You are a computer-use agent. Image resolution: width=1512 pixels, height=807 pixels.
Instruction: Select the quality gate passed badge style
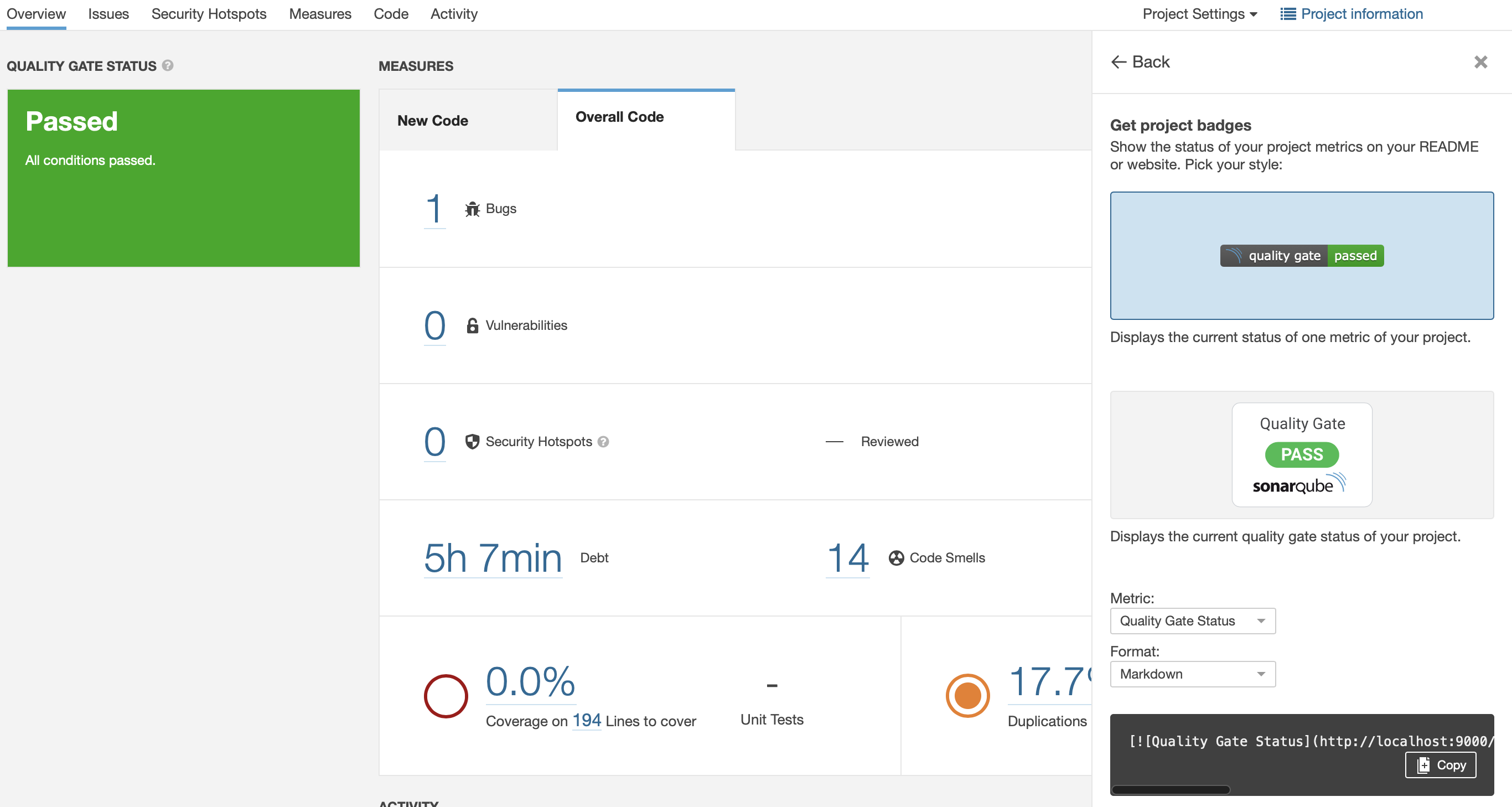tap(1301, 255)
